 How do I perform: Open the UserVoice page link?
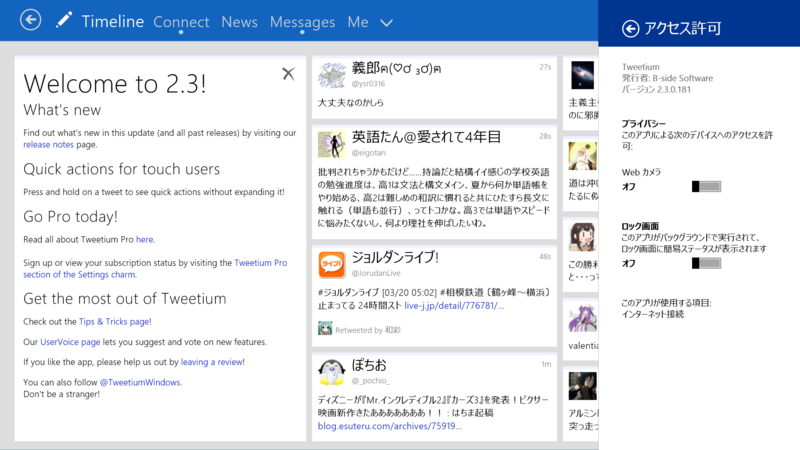click(70, 342)
